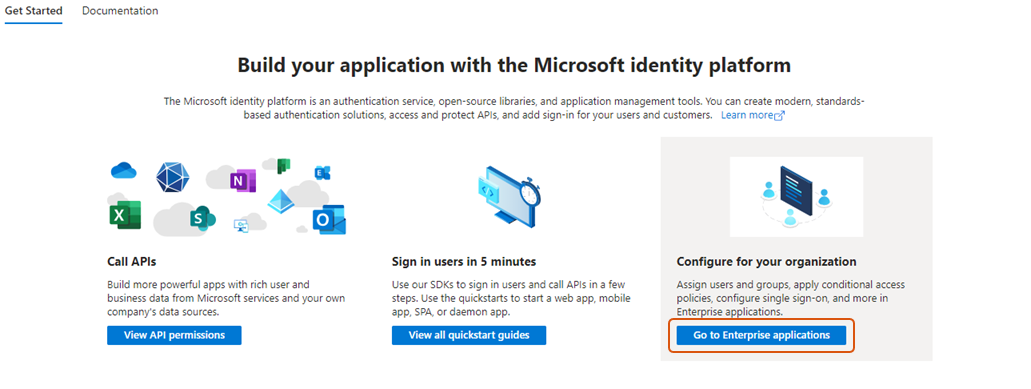Screen dimensions: 1031x389
Task: Click the dark blue polyhedron icon
Action: (173, 177)
